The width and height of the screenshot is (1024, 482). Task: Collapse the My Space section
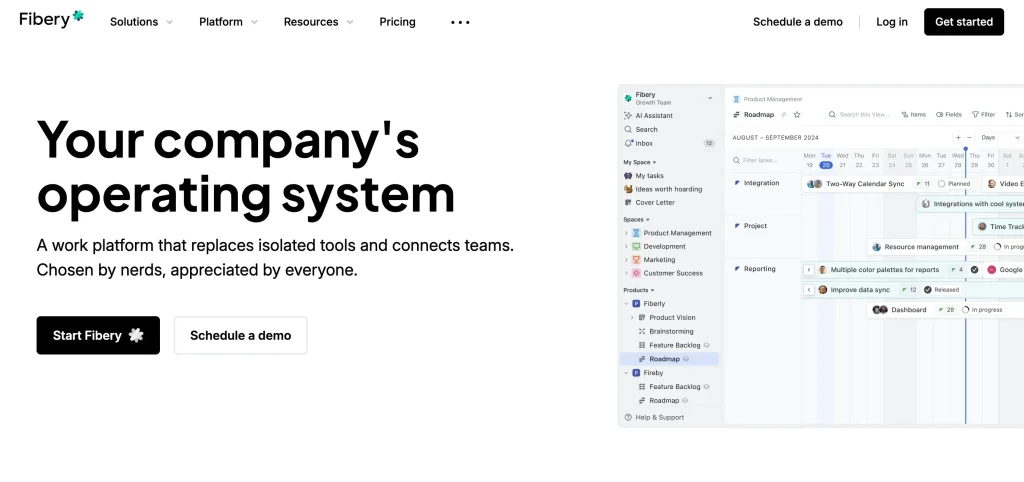tap(639, 162)
